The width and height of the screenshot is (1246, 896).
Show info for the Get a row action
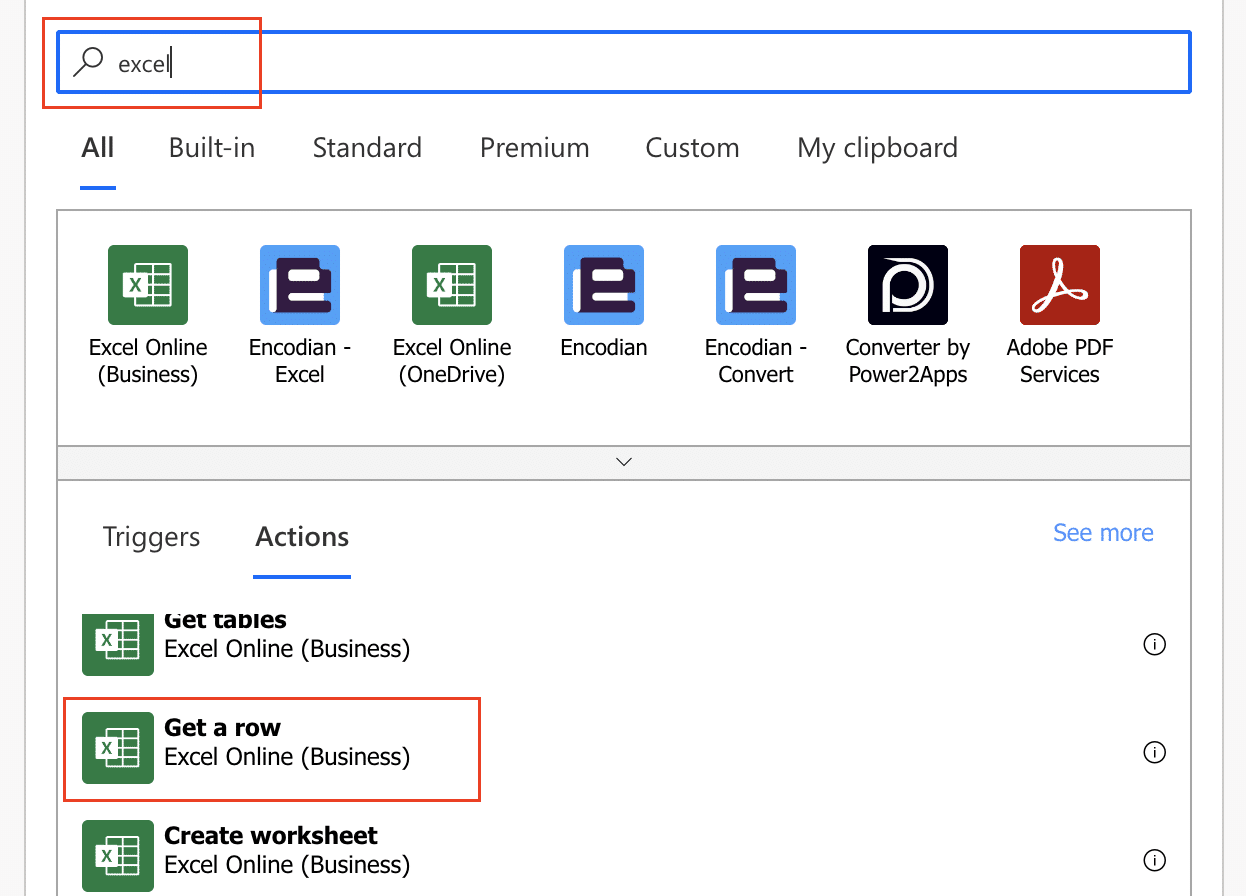click(1154, 752)
